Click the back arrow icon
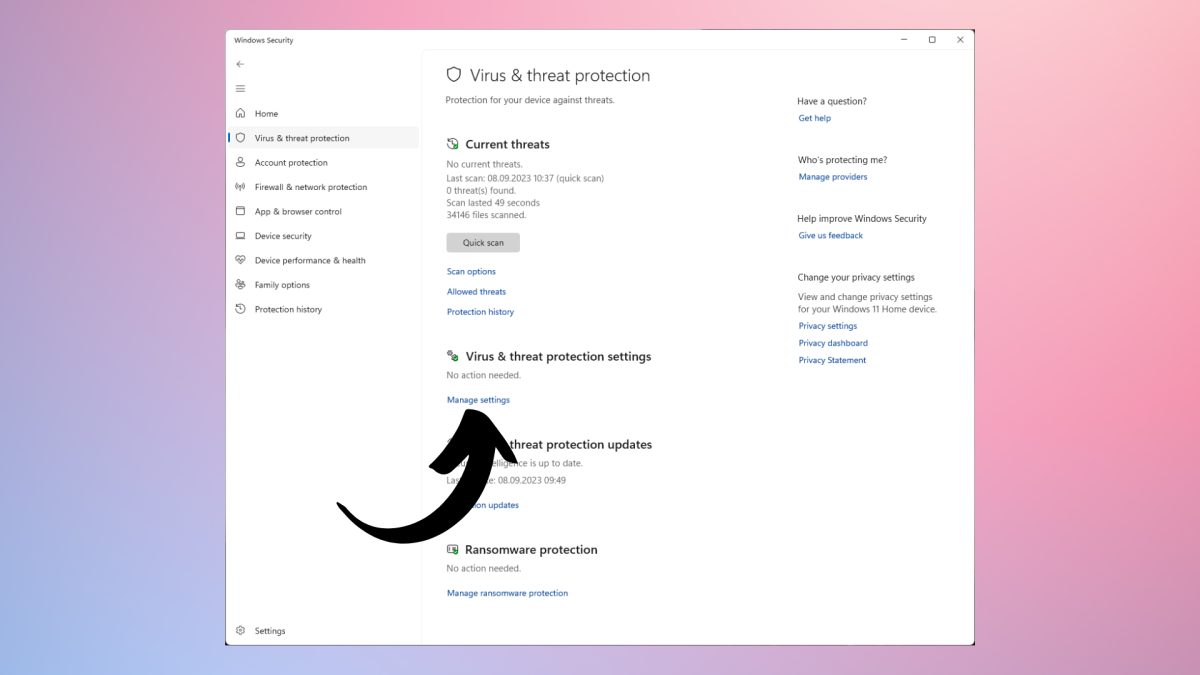 (240, 64)
